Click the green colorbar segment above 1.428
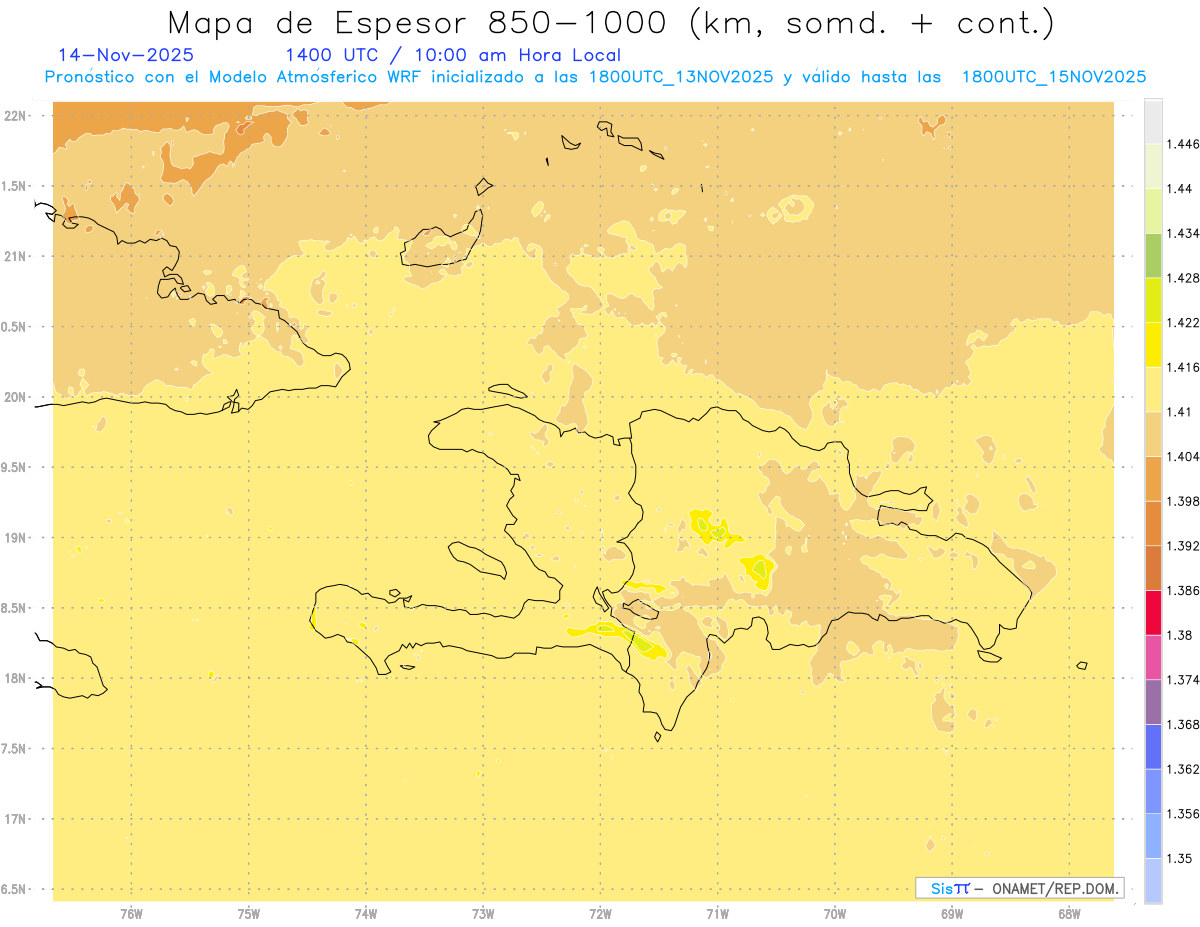The image size is (1200, 927). (x=1153, y=256)
